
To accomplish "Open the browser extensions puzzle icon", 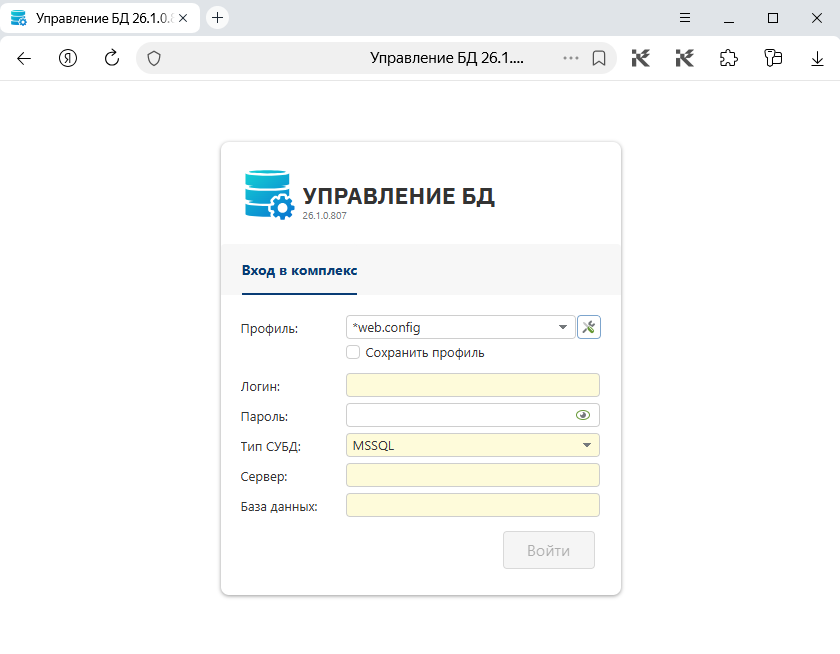I will 729,58.
